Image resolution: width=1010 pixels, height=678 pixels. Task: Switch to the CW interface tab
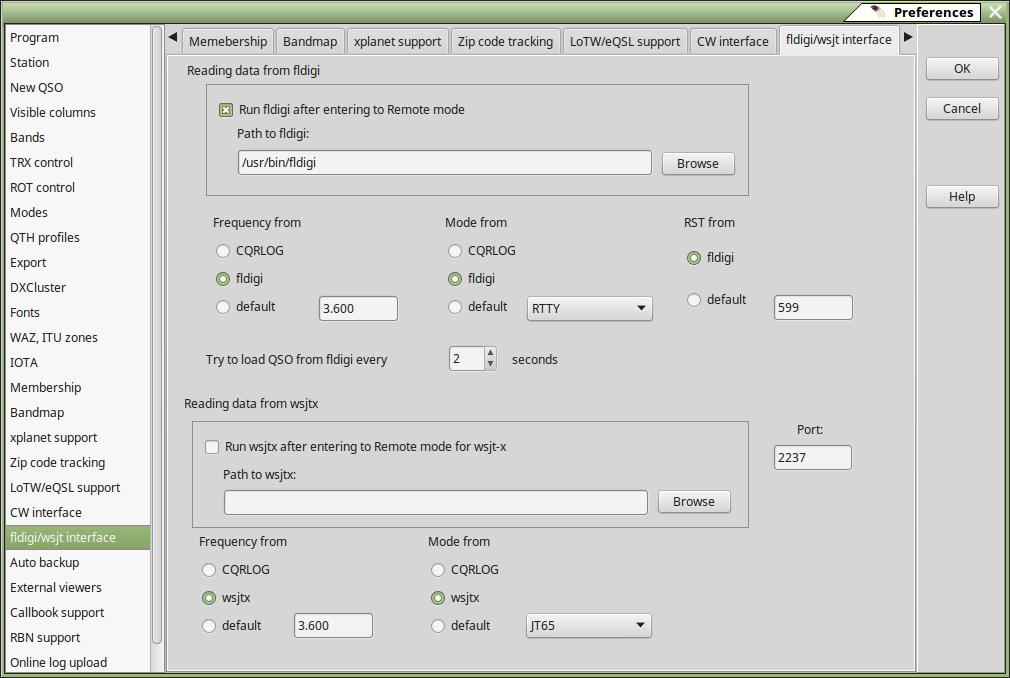click(x=732, y=41)
